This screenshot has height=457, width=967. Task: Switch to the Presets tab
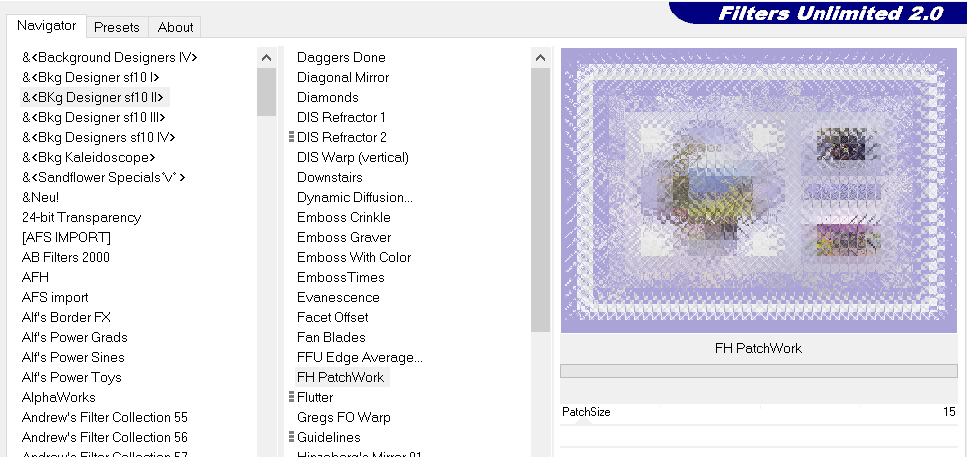click(117, 27)
